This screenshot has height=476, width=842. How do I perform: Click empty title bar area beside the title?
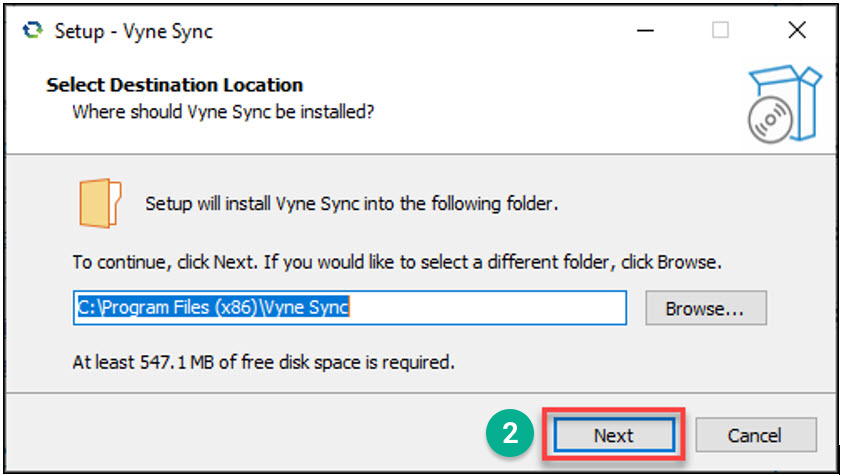(420, 31)
